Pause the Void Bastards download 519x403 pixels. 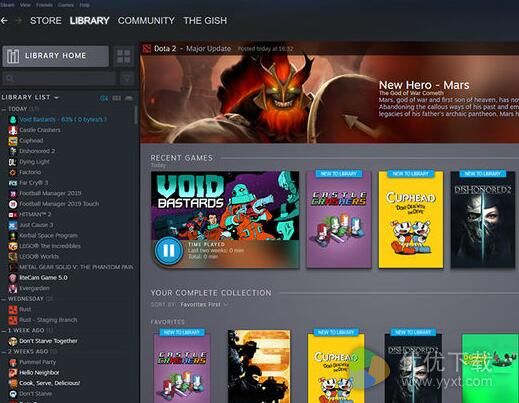(169, 251)
